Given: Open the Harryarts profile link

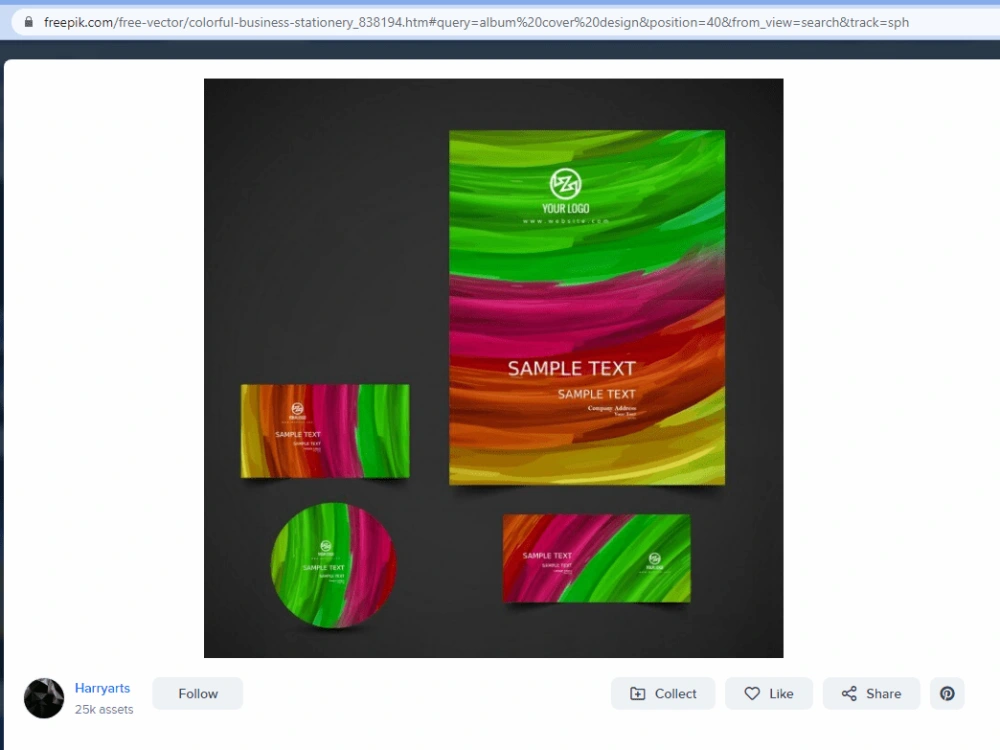Looking at the screenshot, I should click(102, 688).
